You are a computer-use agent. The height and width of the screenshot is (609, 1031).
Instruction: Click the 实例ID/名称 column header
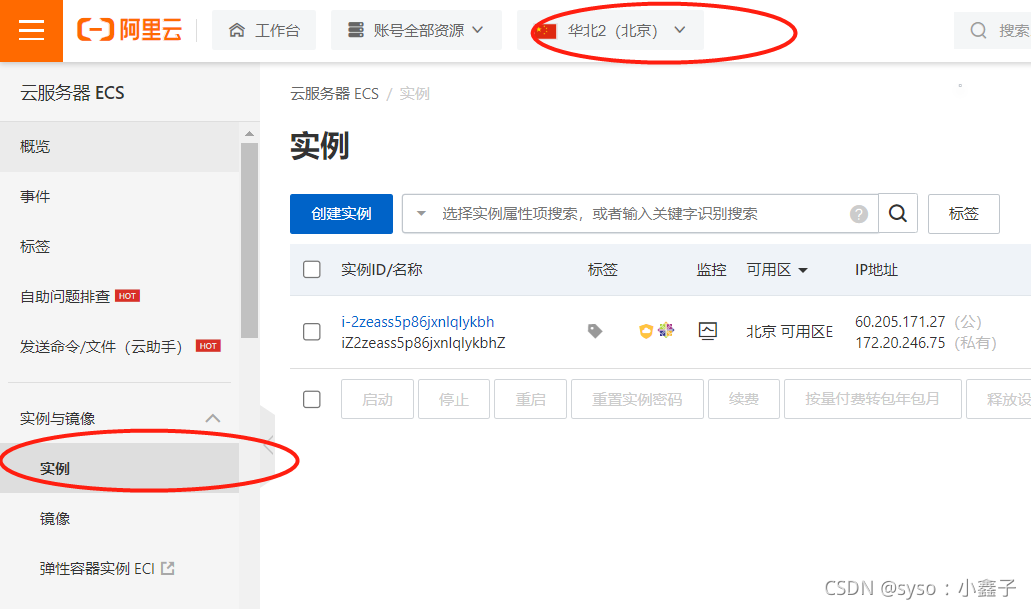[381, 270]
